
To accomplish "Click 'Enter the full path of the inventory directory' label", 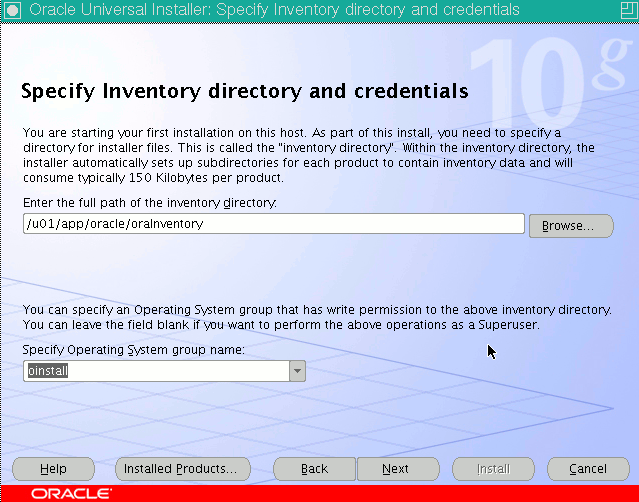I will click(x=150, y=203).
